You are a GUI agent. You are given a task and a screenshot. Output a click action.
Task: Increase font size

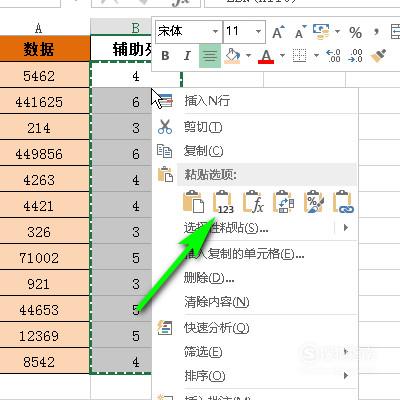coord(278,32)
